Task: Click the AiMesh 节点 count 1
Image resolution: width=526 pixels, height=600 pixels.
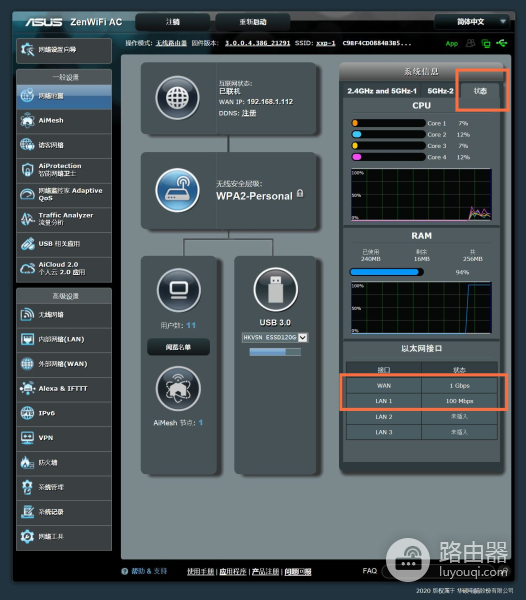Action: [201, 423]
